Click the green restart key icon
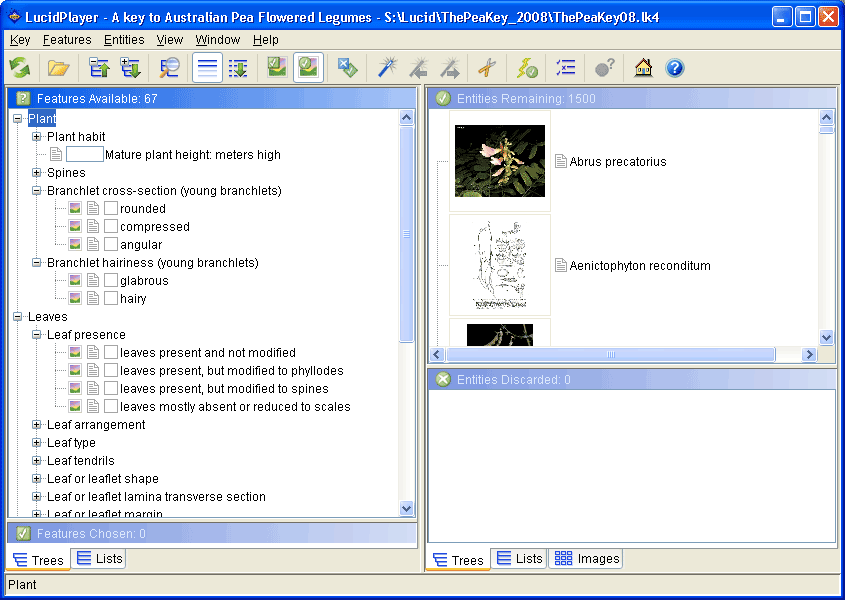Screen dimensions: 845x600 pos(20,68)
